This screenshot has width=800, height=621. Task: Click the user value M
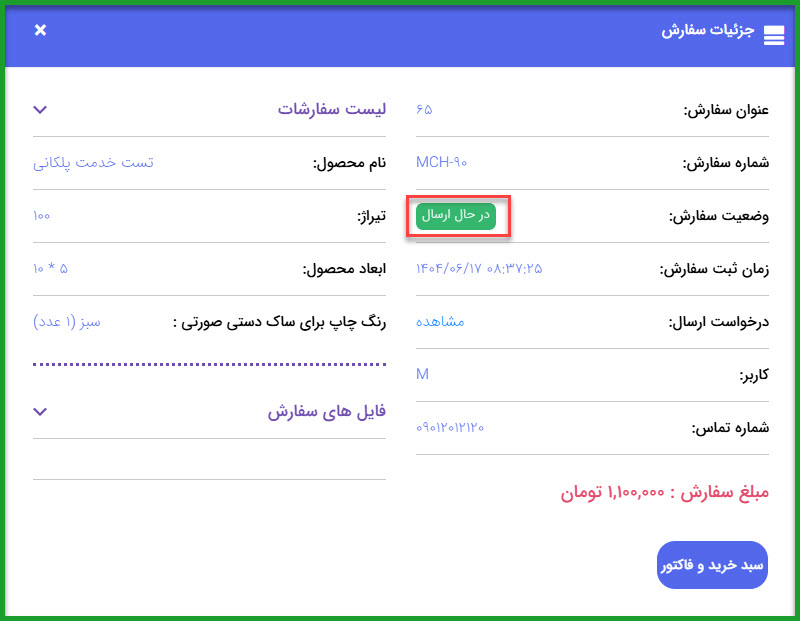point(422,374)
